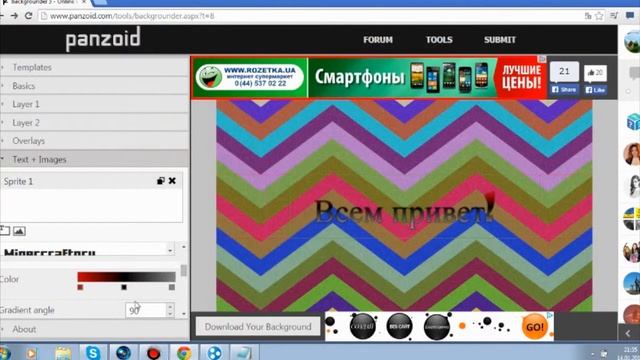The width and height of the screenshot is (640, 360).
Task: Bookmark this page with the star icon
Action: click(599, 16)
